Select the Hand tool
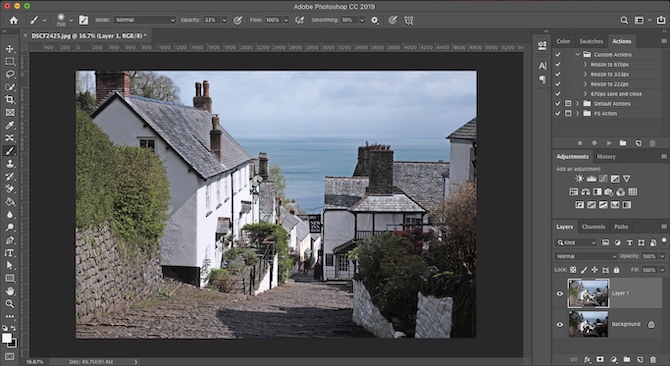670x366 pixels. tap(9, 291)
